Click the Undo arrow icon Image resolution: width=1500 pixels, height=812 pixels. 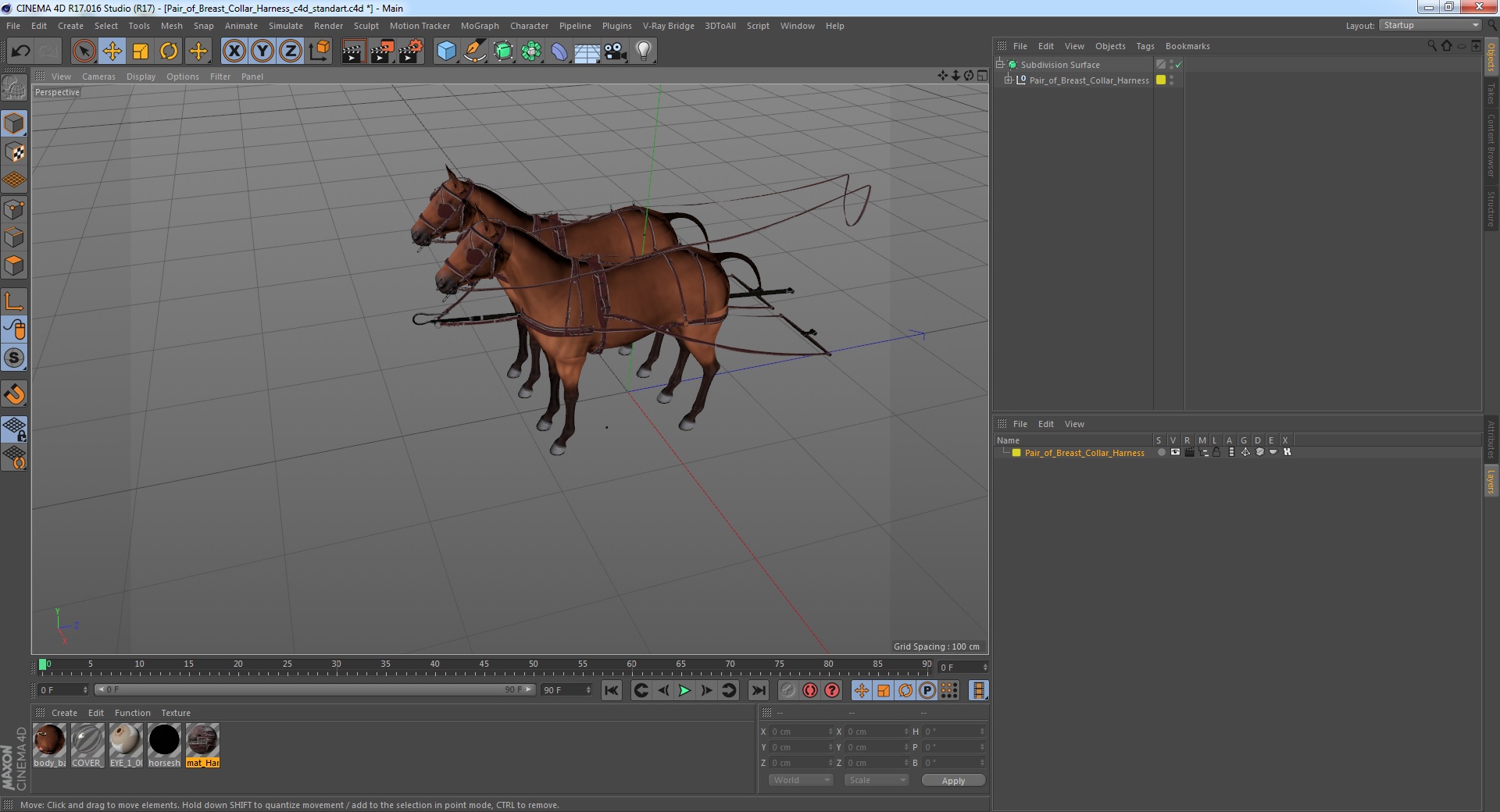20,52
